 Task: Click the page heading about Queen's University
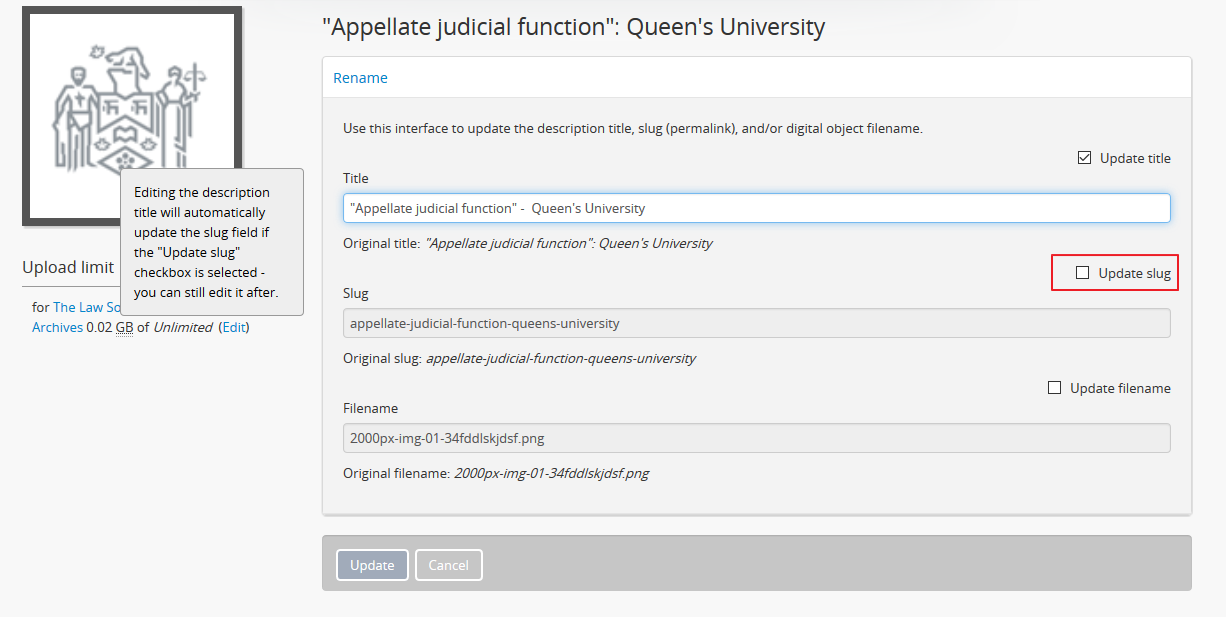573,27
